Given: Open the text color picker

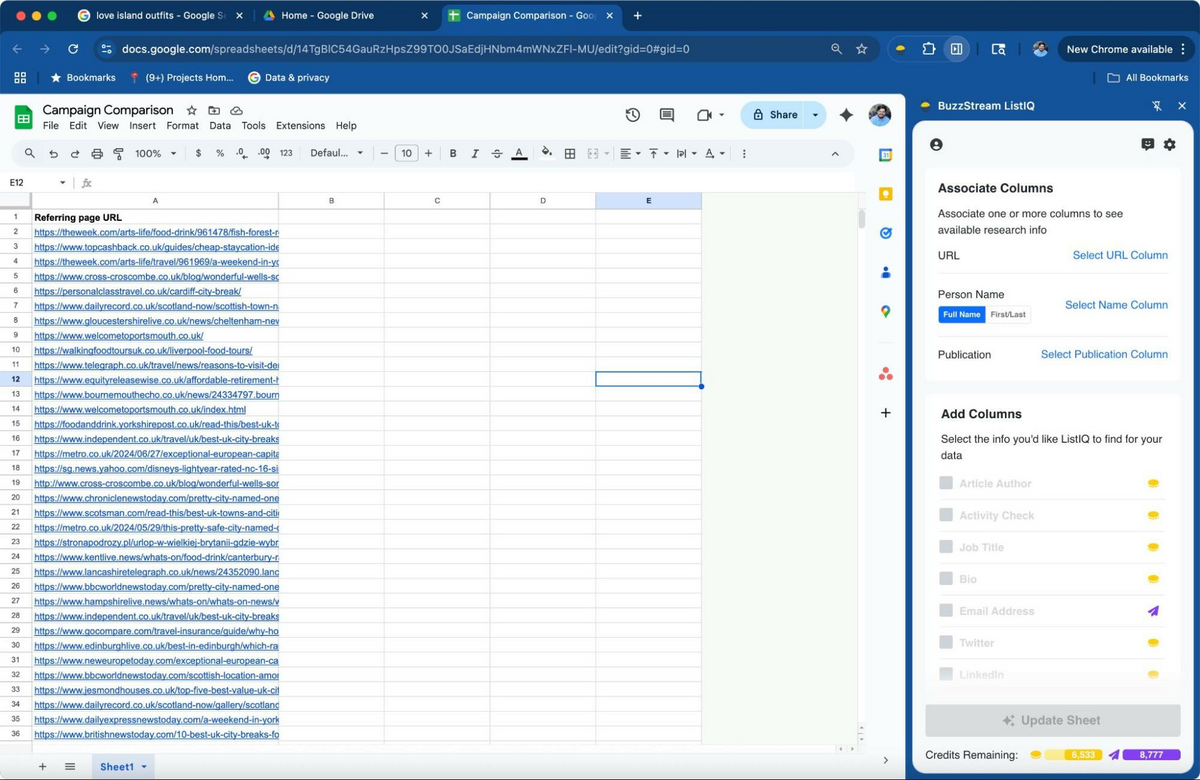Looking at the screenshot, I should coord(518,153).
